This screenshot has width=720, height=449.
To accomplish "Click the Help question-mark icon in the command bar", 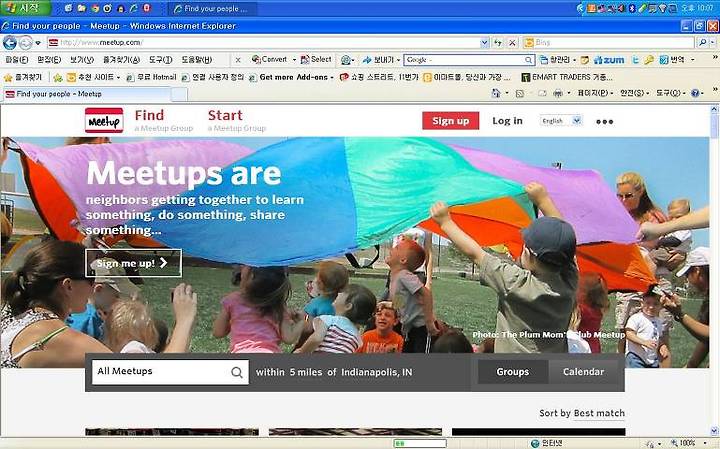I will pos(695,93).
